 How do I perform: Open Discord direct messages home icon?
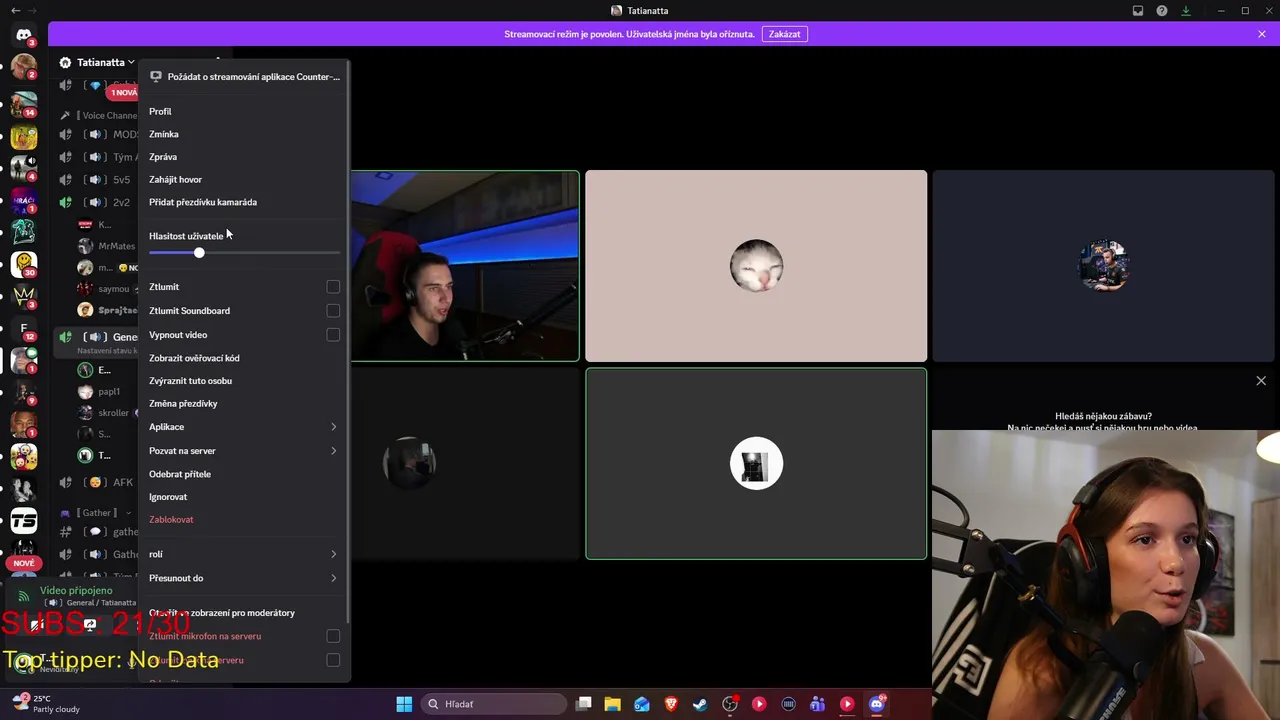point(24,36)
